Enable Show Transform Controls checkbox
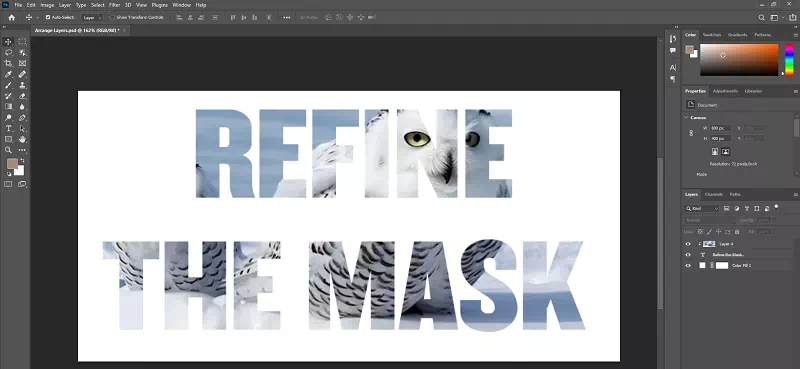Image resolution: width=800 pixels, height=369 pixels. pos(112,17)
